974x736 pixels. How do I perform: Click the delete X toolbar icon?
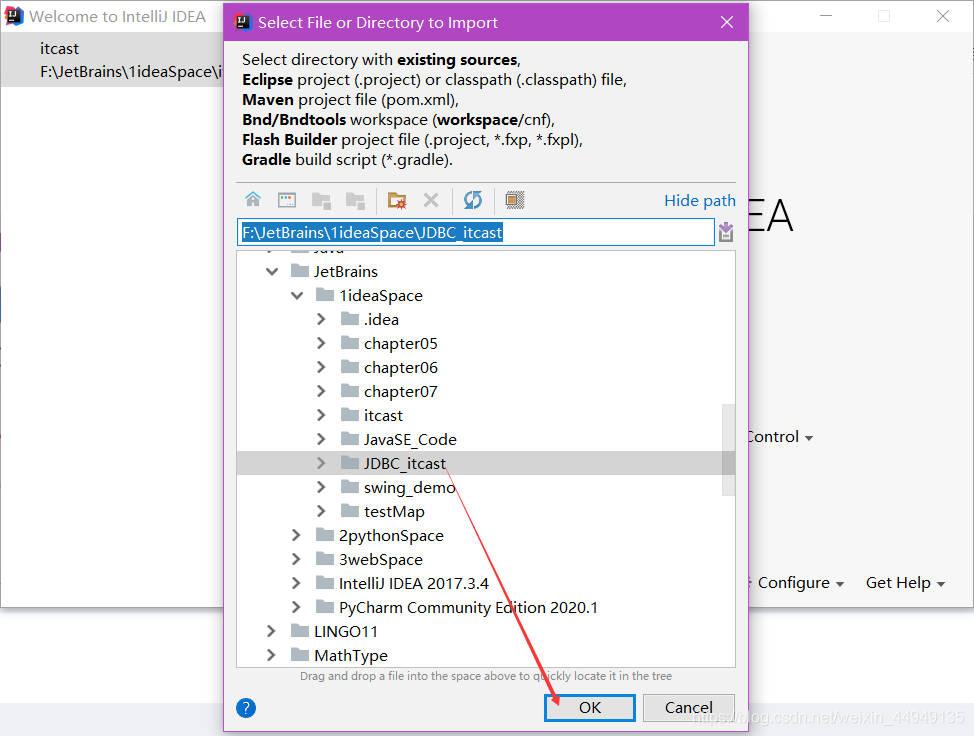click(430, 200)
